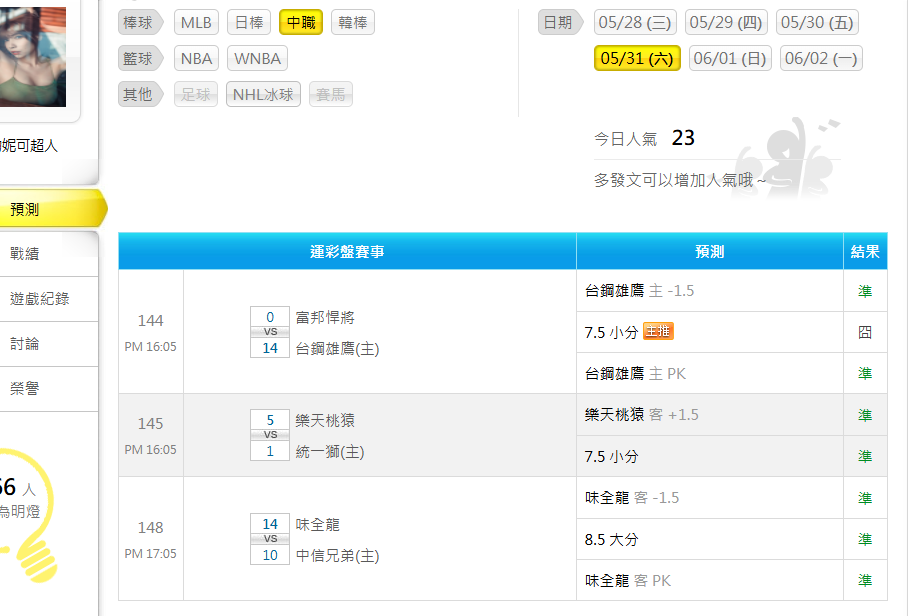Click the prediction 味全龍 客 -1.5
Image resolution: width=923 pixels, height=616 pixels.
(x=632, y=498)
